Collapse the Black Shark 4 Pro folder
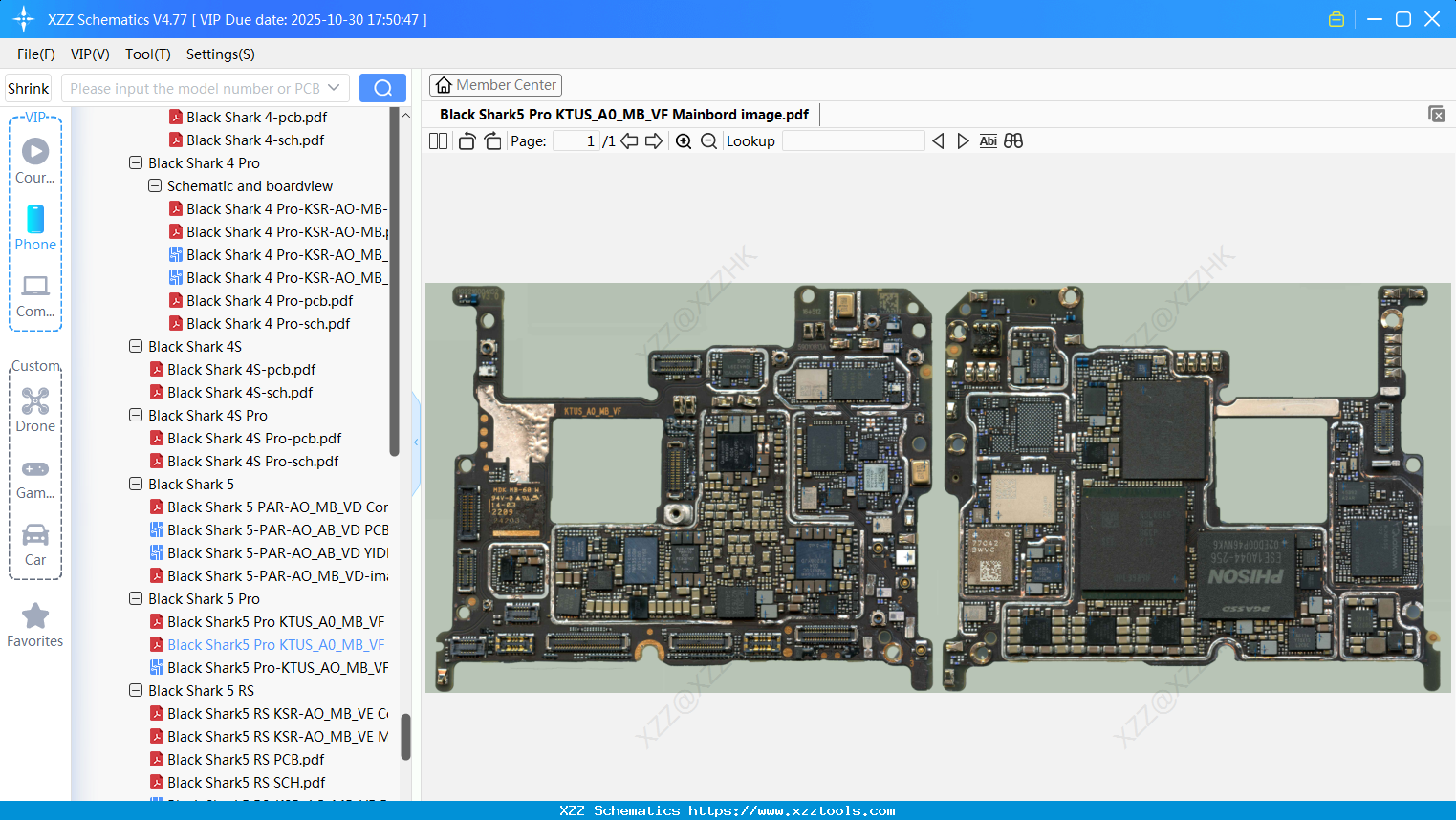The height and width of the screenshot is (820, 1456). pos(136,163)
